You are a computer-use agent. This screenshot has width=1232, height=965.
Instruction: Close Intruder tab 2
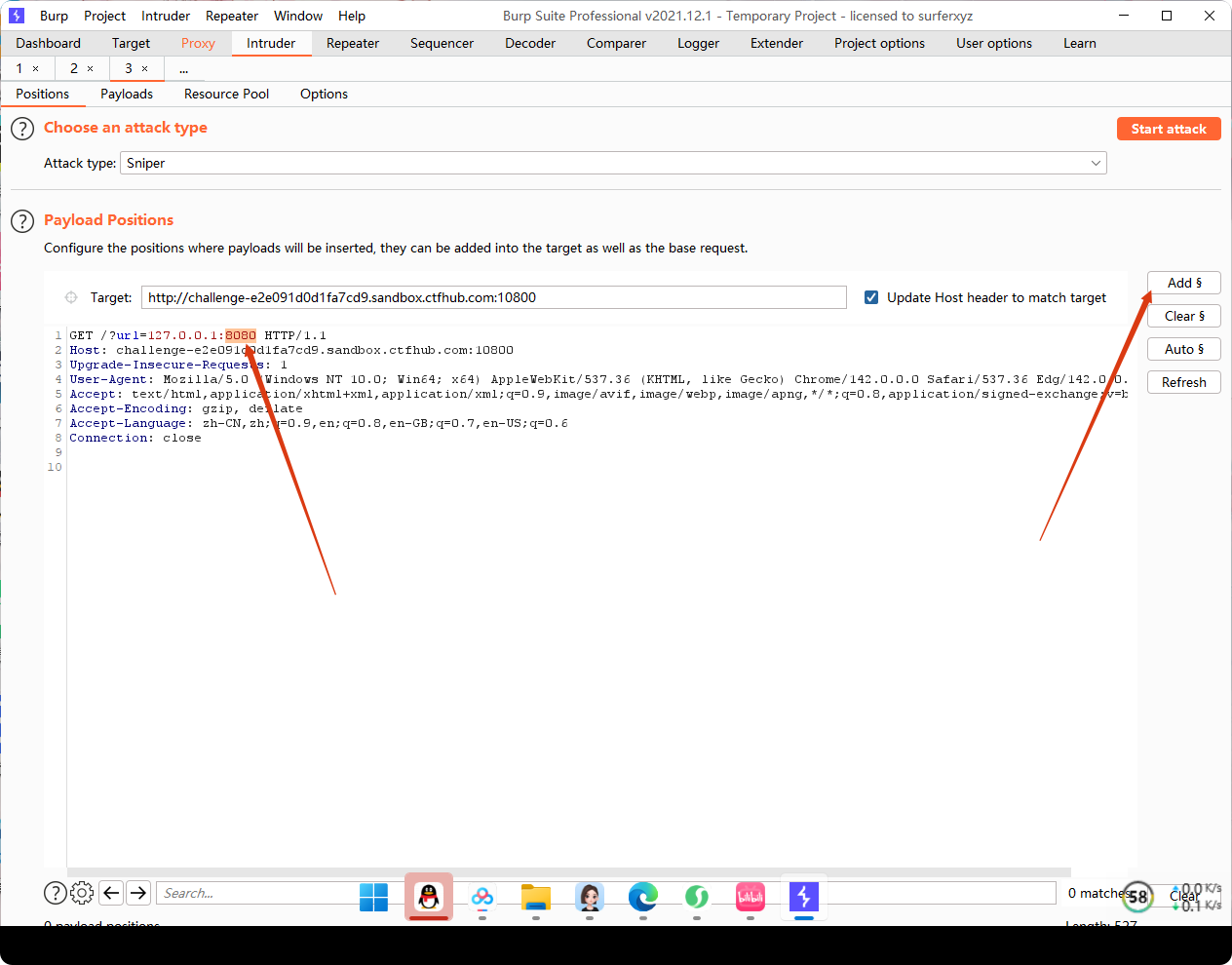click(91, 69)
